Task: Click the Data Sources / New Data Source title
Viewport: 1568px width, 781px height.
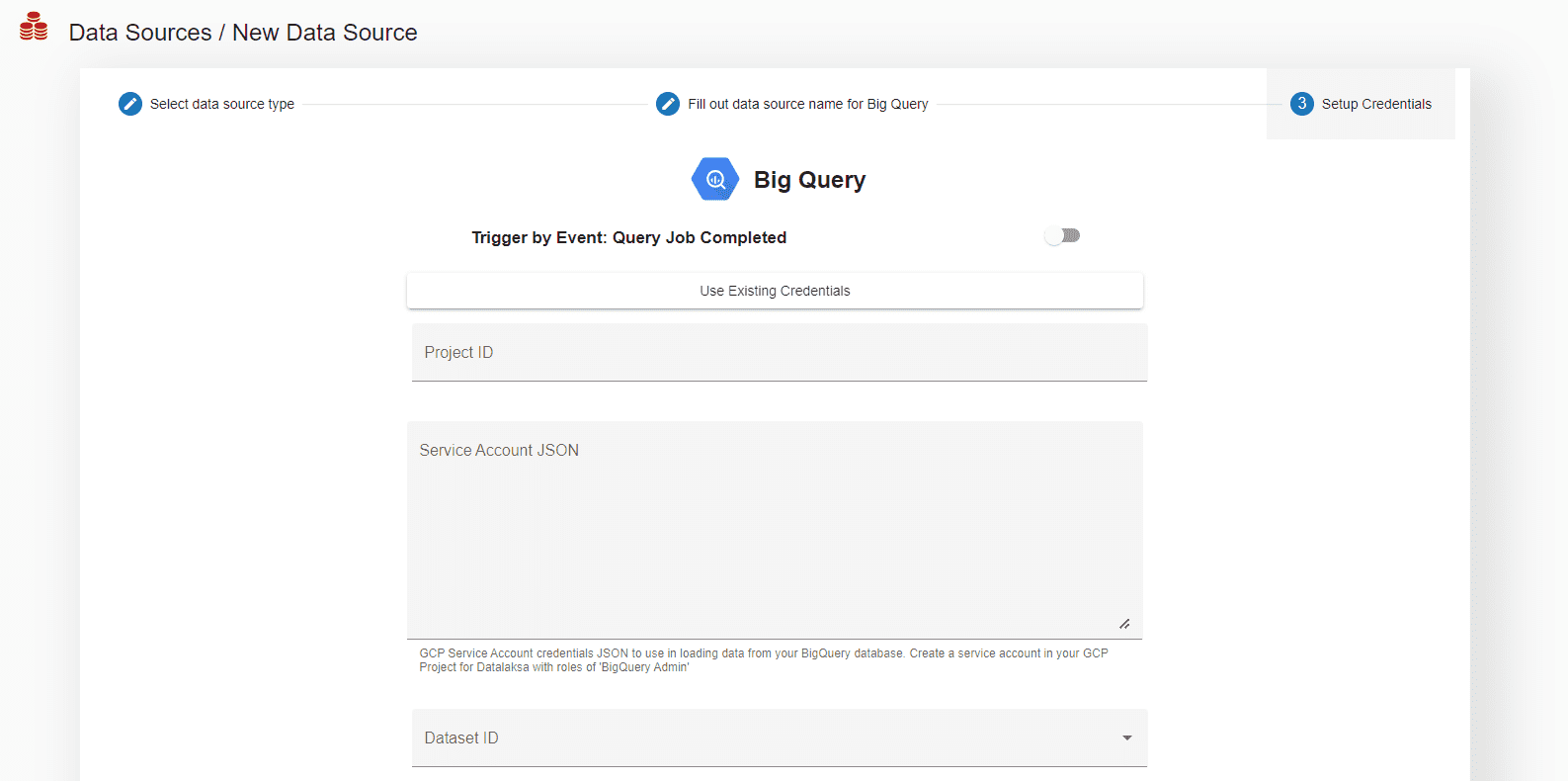Action: [243, 33]
